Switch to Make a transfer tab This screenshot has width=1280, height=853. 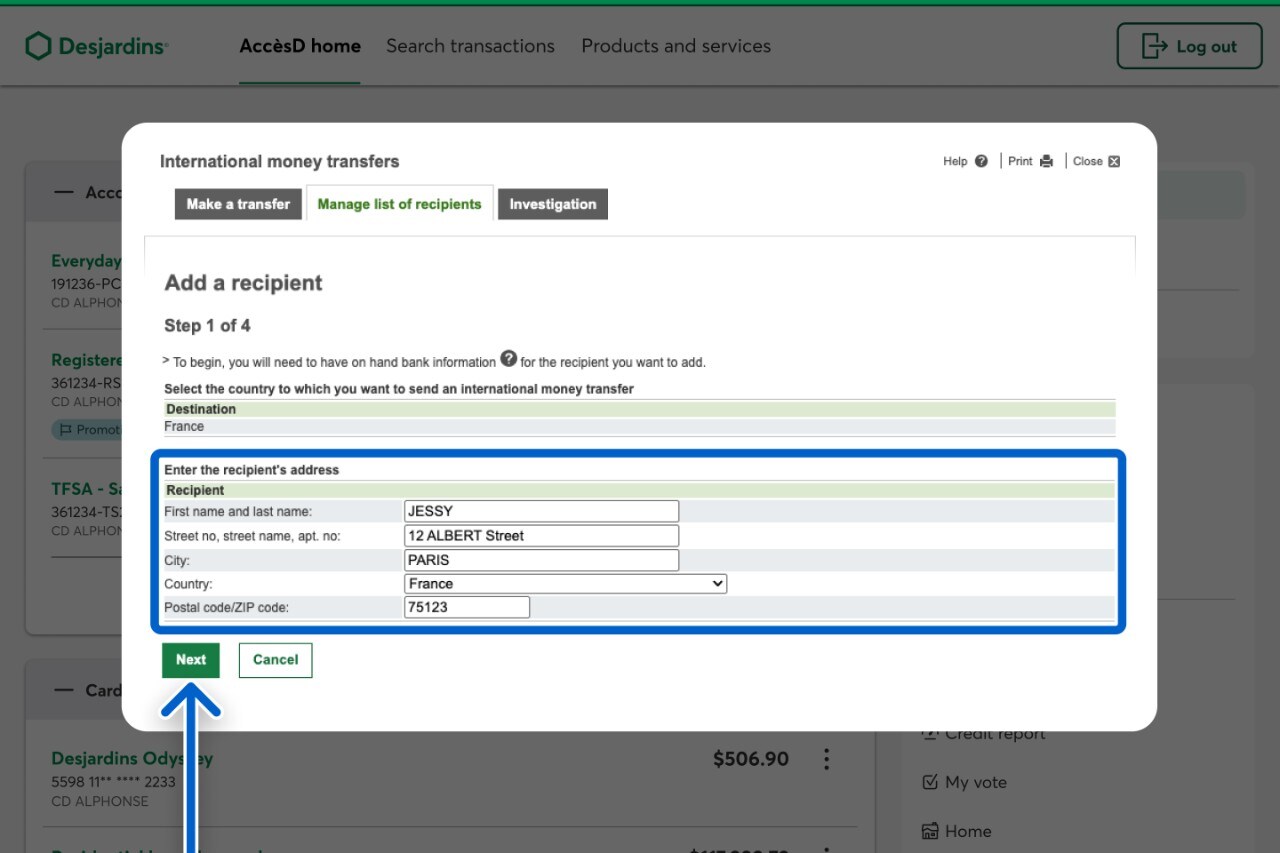pos(238,204)
